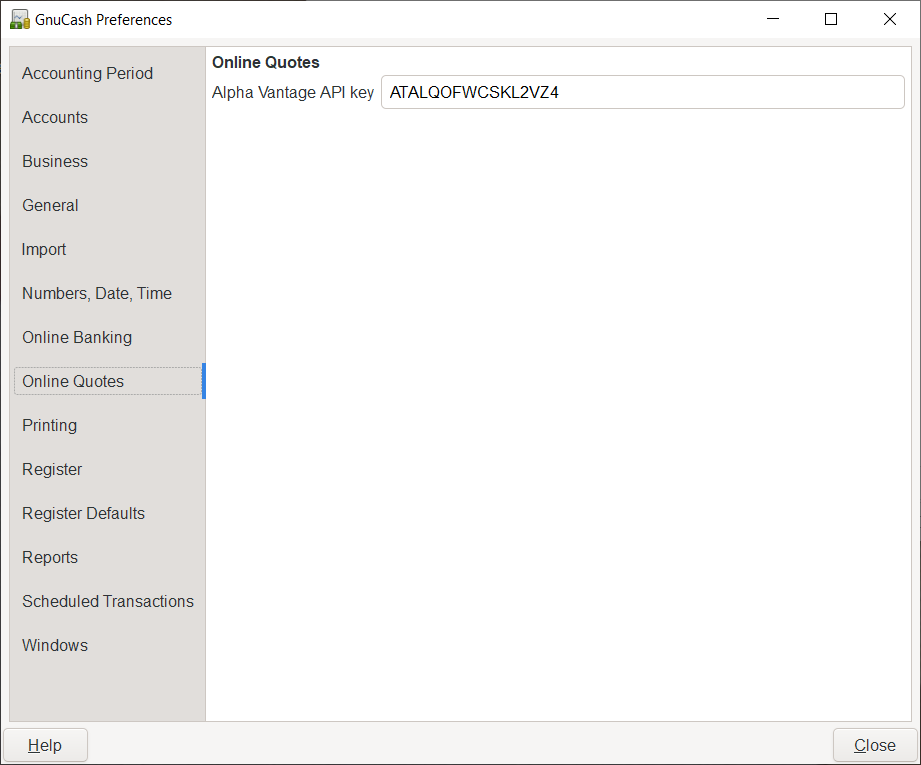Go to the Reports preferences tab

pyautogui.click(x=50, y=557)
